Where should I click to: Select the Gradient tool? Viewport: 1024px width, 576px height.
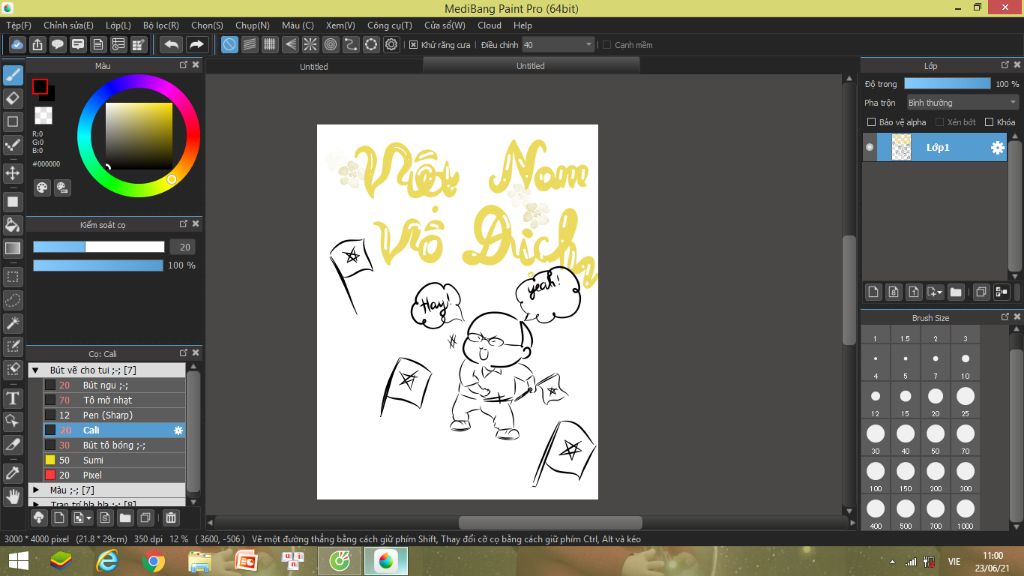(13, 248)
